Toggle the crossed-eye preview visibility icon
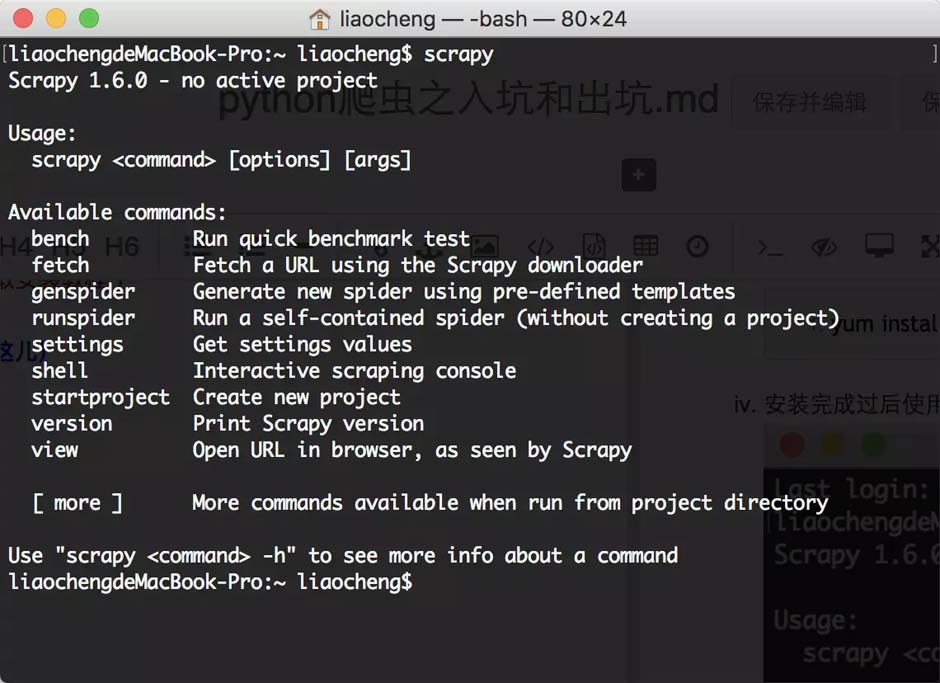 click(x=824, y=247)
